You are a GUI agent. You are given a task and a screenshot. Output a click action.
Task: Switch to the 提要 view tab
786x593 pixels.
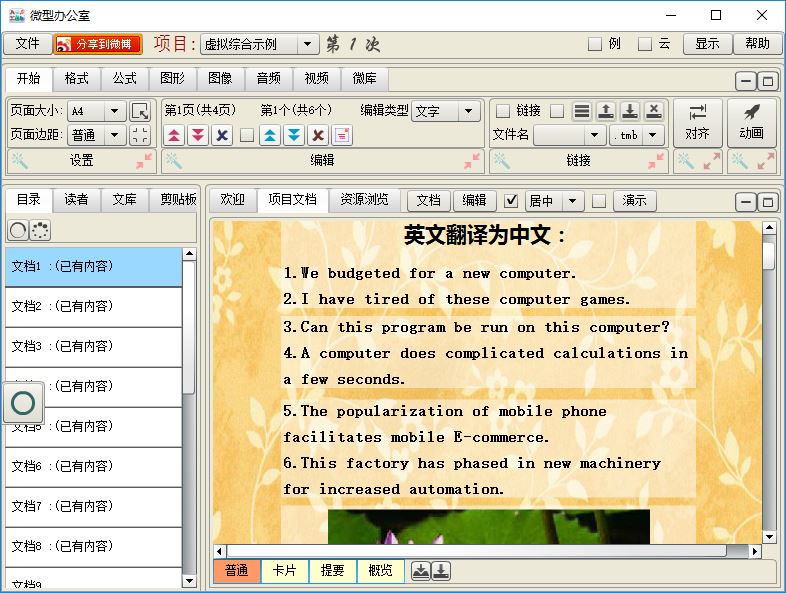click(x=332, y=571)
